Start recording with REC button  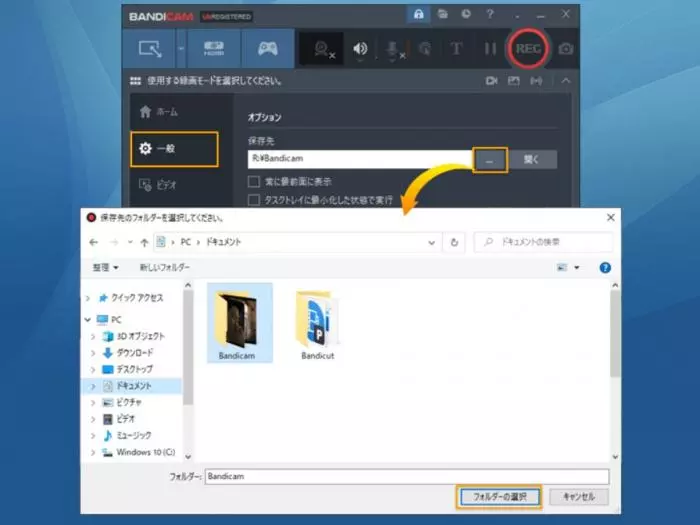tap(528, 48)
